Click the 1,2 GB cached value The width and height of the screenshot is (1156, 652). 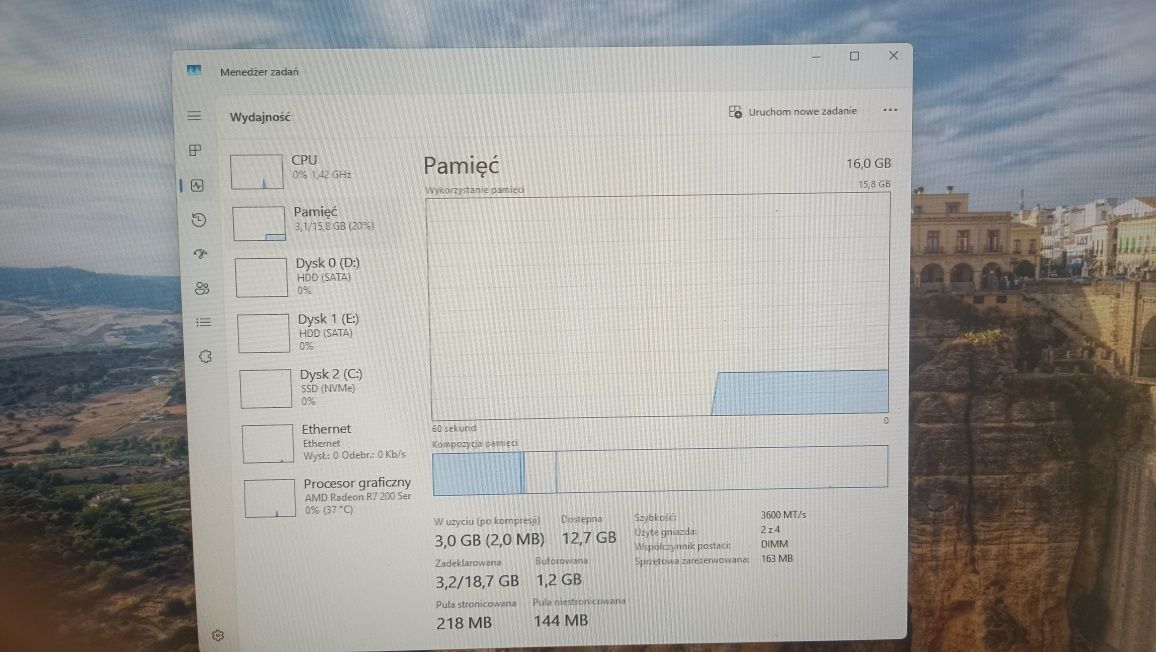559,580
